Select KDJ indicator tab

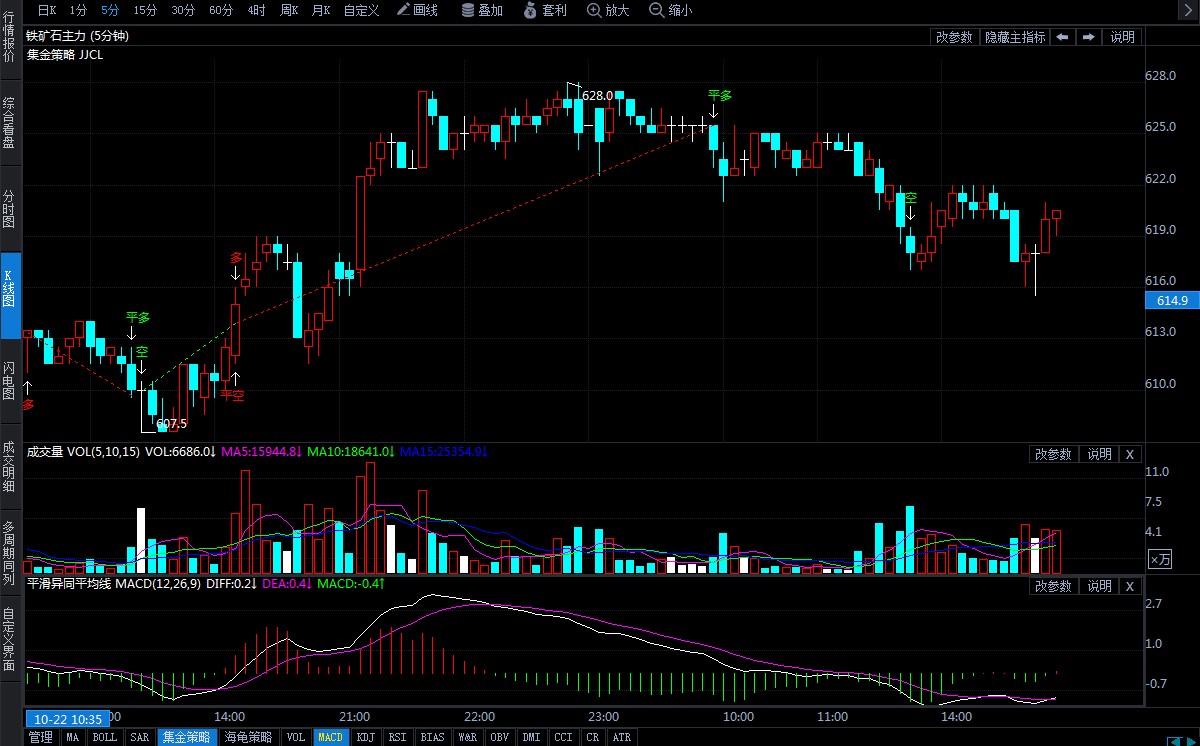tap(365, 737)
